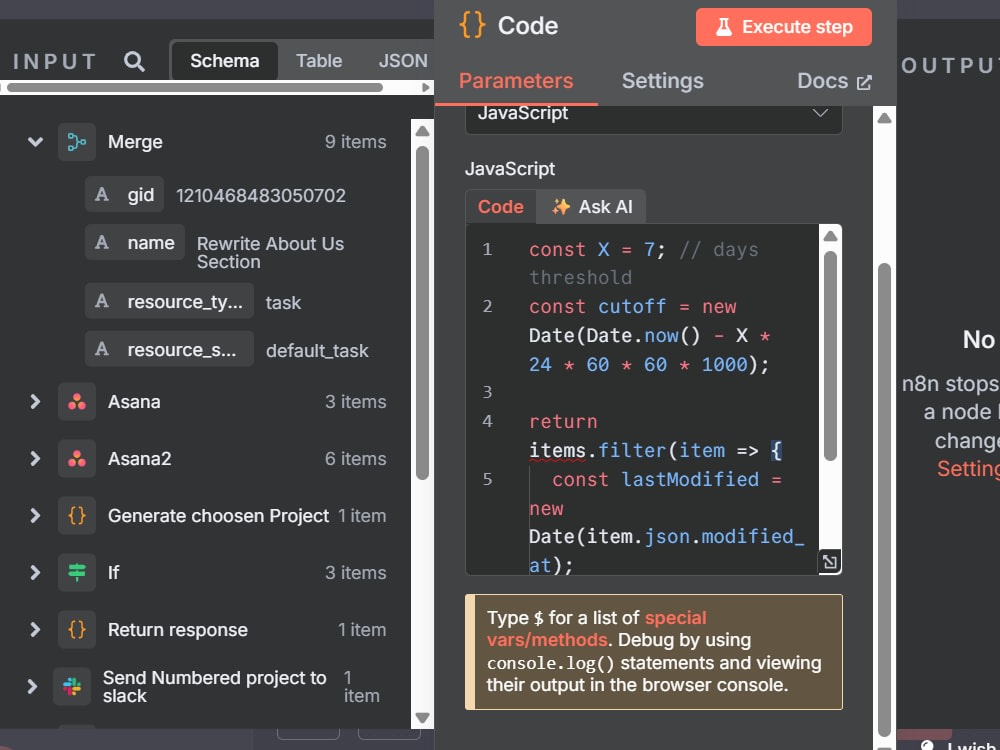Click the gid value 1210468483050702
1000x750 pixels.
tap(261, 195)
